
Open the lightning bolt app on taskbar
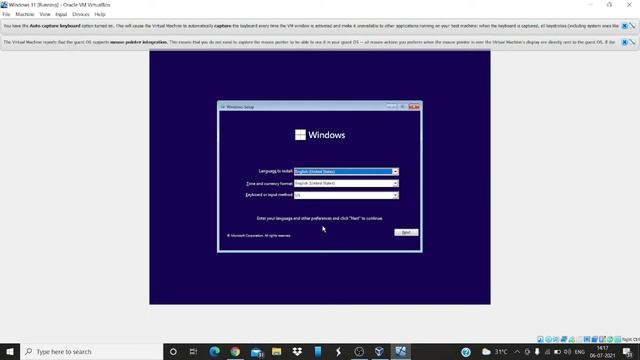click(338, 351)
